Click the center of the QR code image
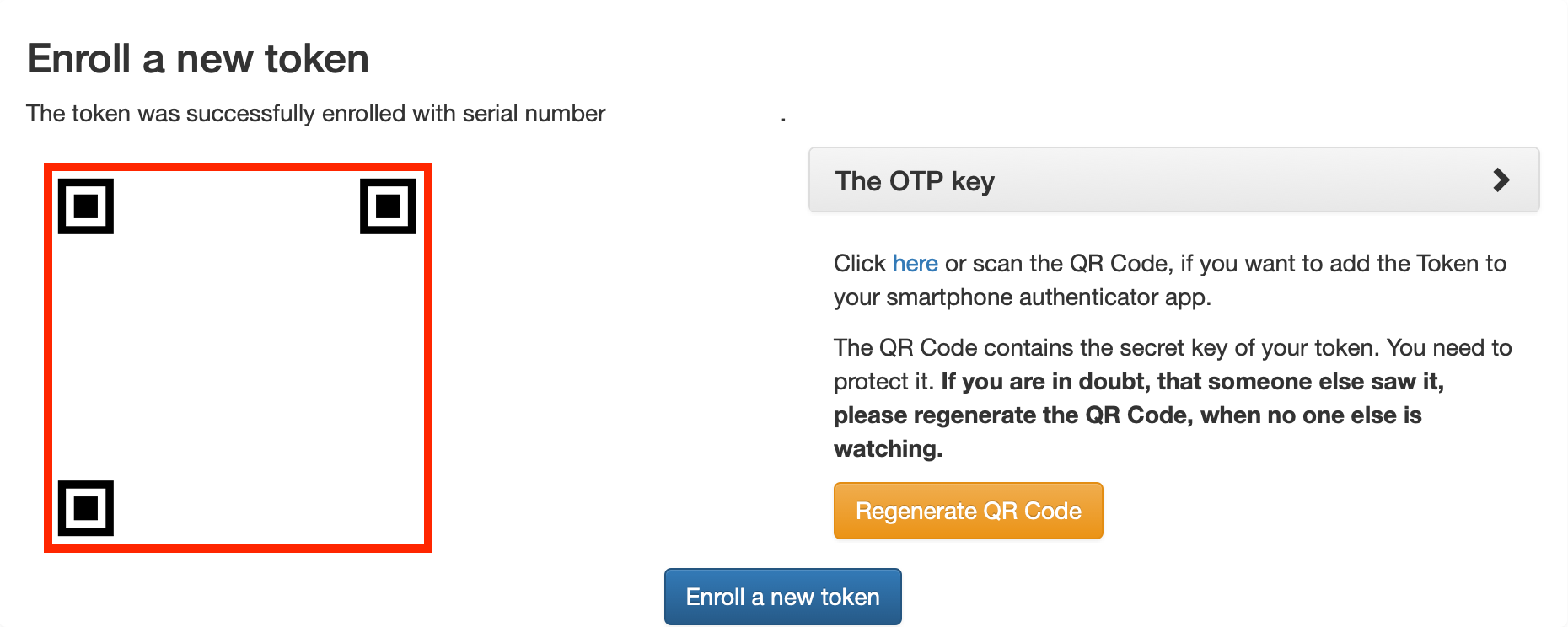Screen dimensions: 1568x627 click(238, 357)
